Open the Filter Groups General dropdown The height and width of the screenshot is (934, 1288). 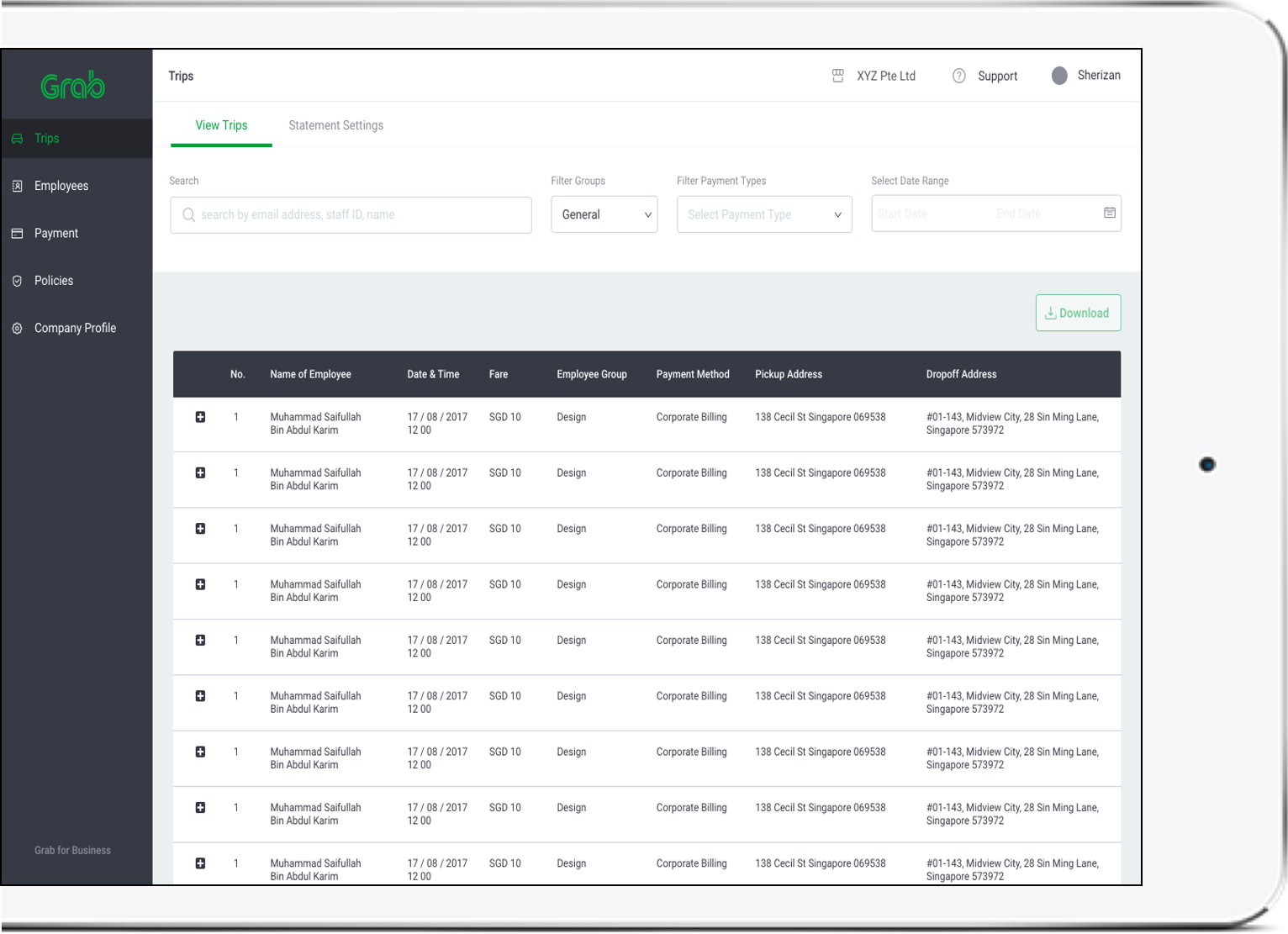(x=604, y=214)
